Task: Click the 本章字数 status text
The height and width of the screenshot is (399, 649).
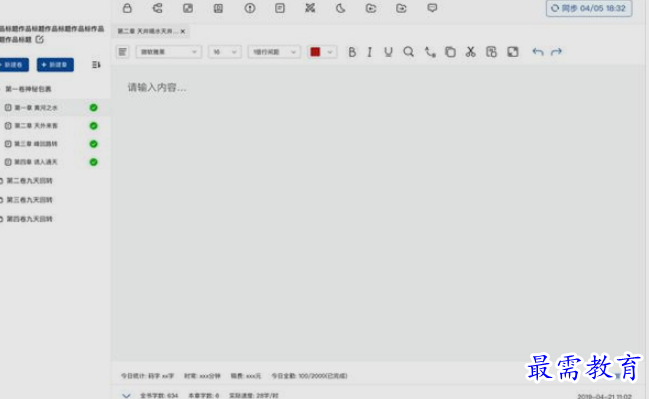Action: point(204,396)
